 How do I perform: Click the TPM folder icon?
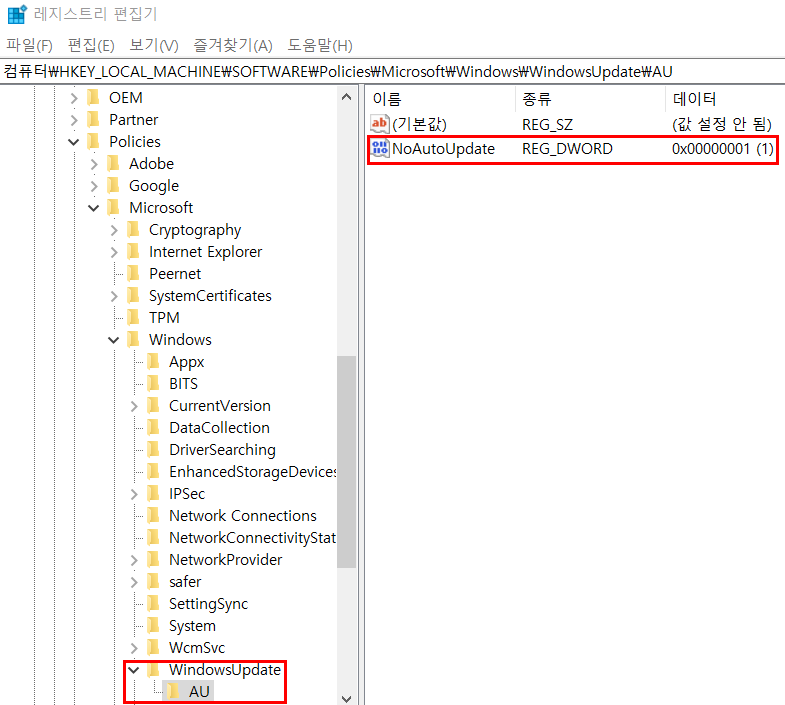134,318
